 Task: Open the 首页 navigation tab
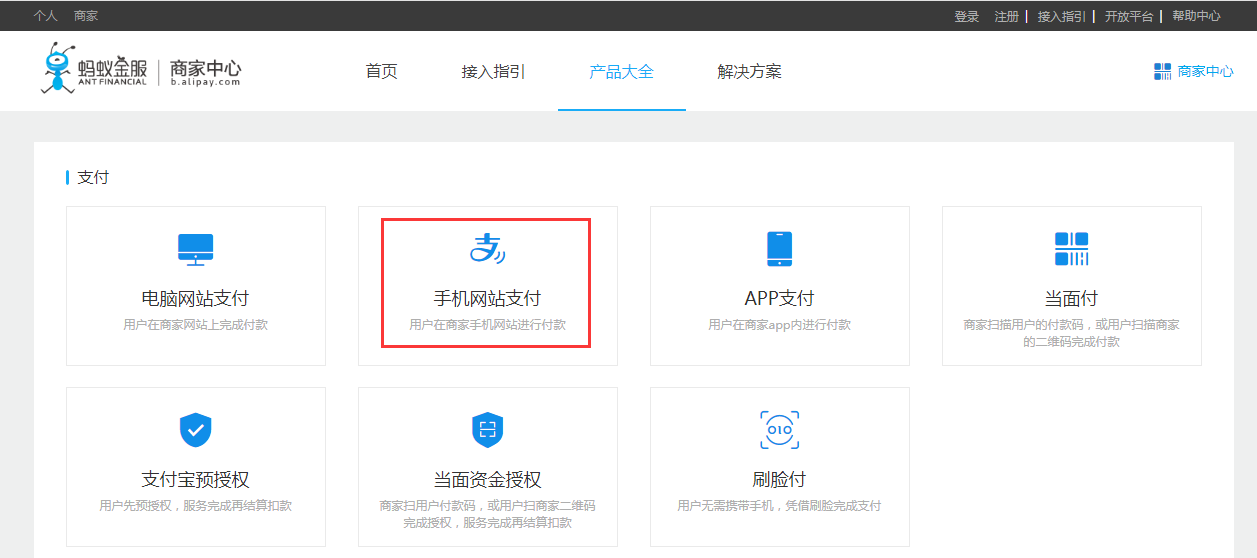pos(382,72)
